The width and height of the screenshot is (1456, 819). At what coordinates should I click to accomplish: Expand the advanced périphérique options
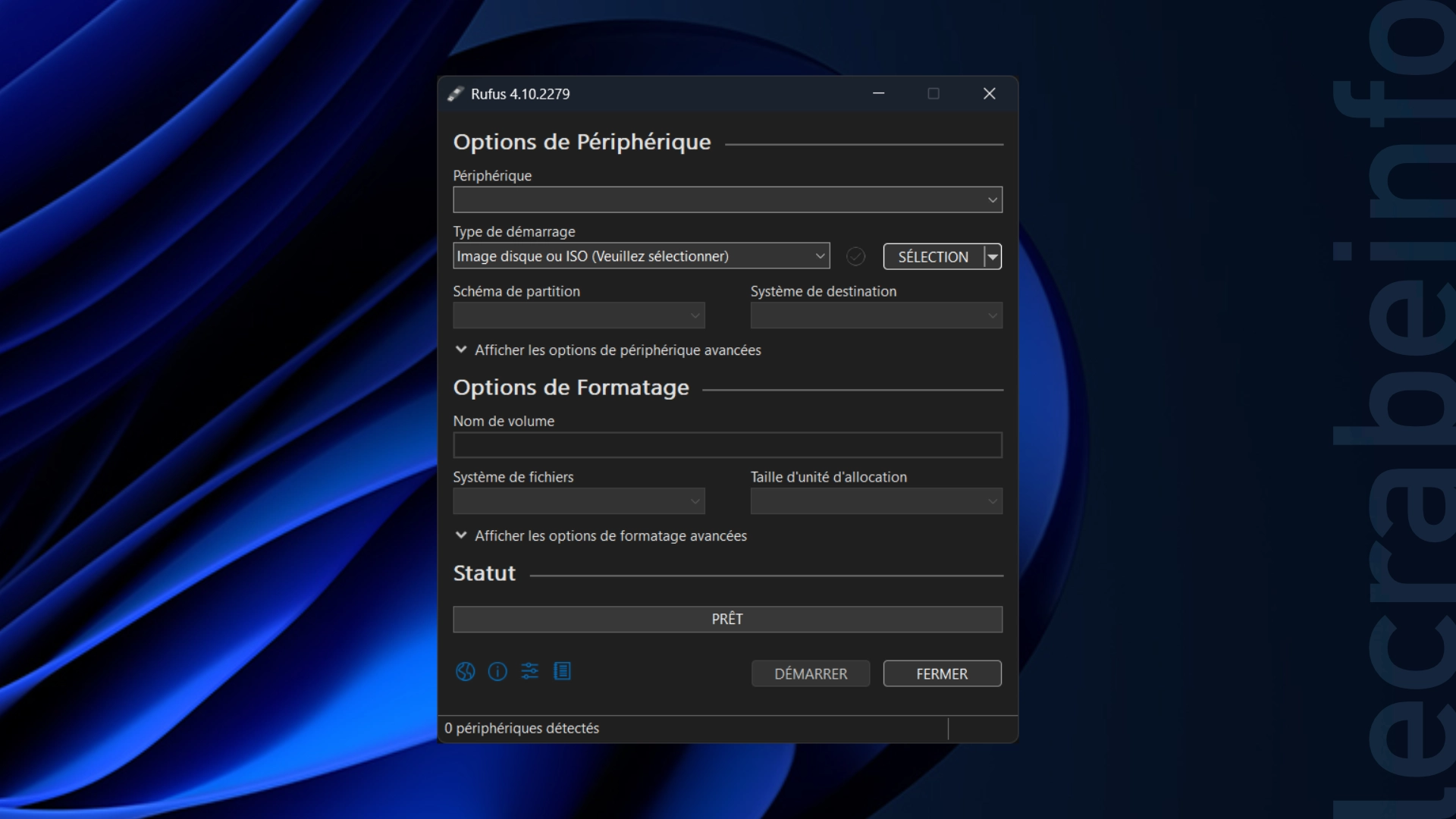(607, 350)
